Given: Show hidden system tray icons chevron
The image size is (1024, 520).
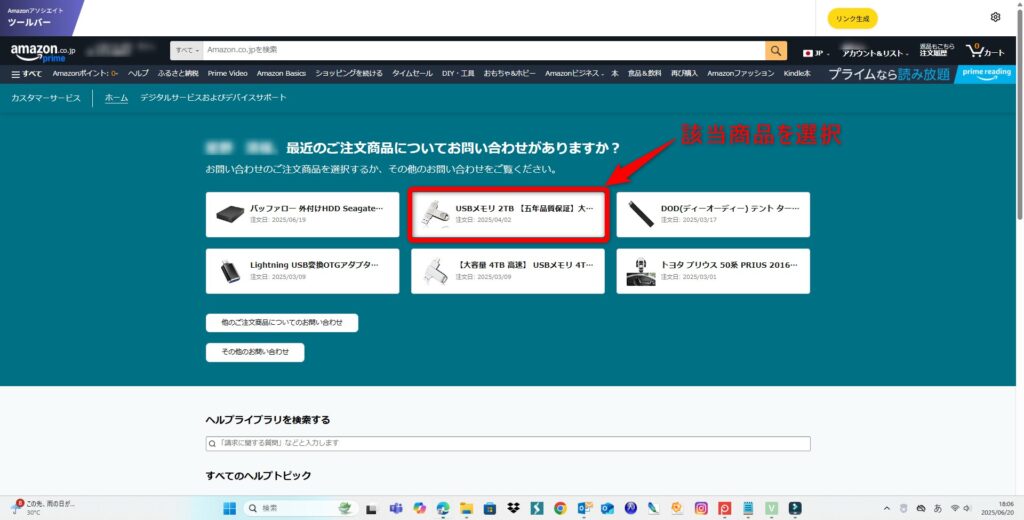Looking at the screenshot, I should pos(886,508).
